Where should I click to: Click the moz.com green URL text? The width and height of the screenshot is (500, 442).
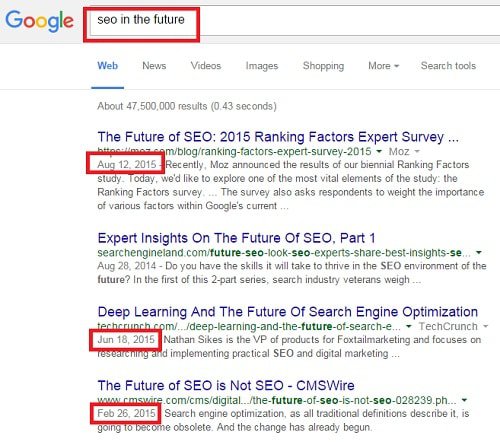click(x=234, y=151)
